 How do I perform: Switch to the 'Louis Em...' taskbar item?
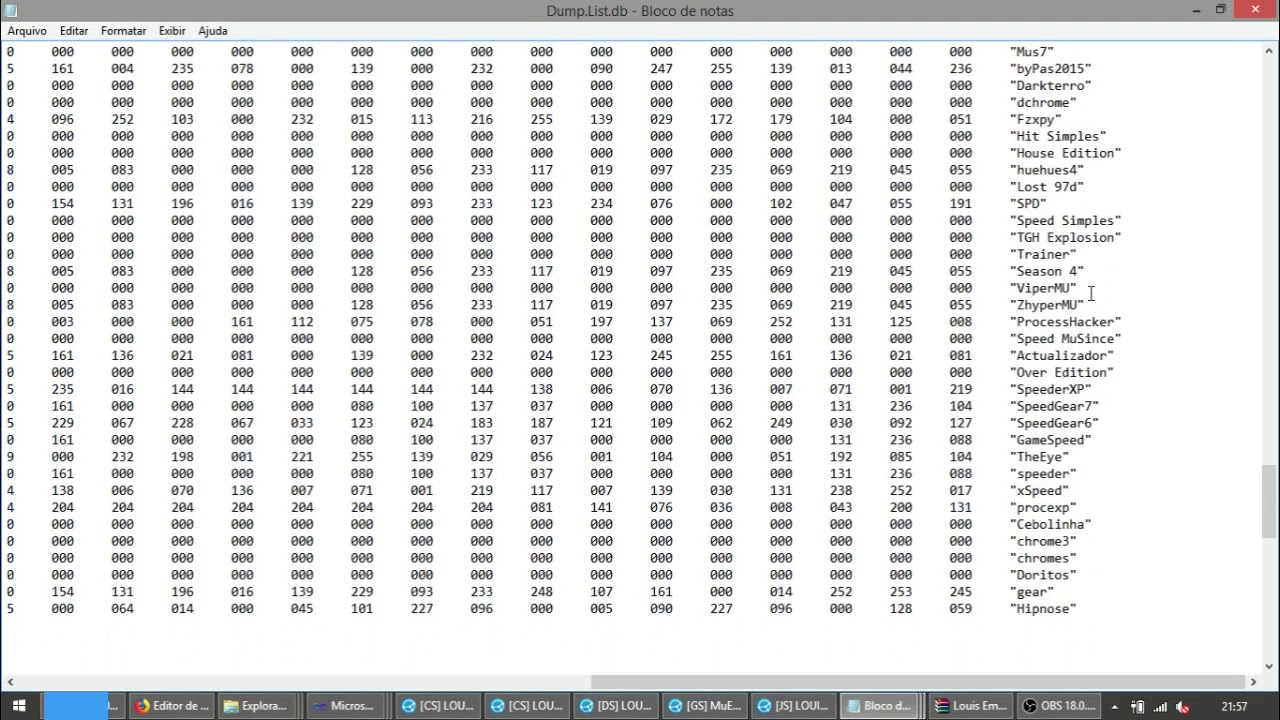click(972, 705)
